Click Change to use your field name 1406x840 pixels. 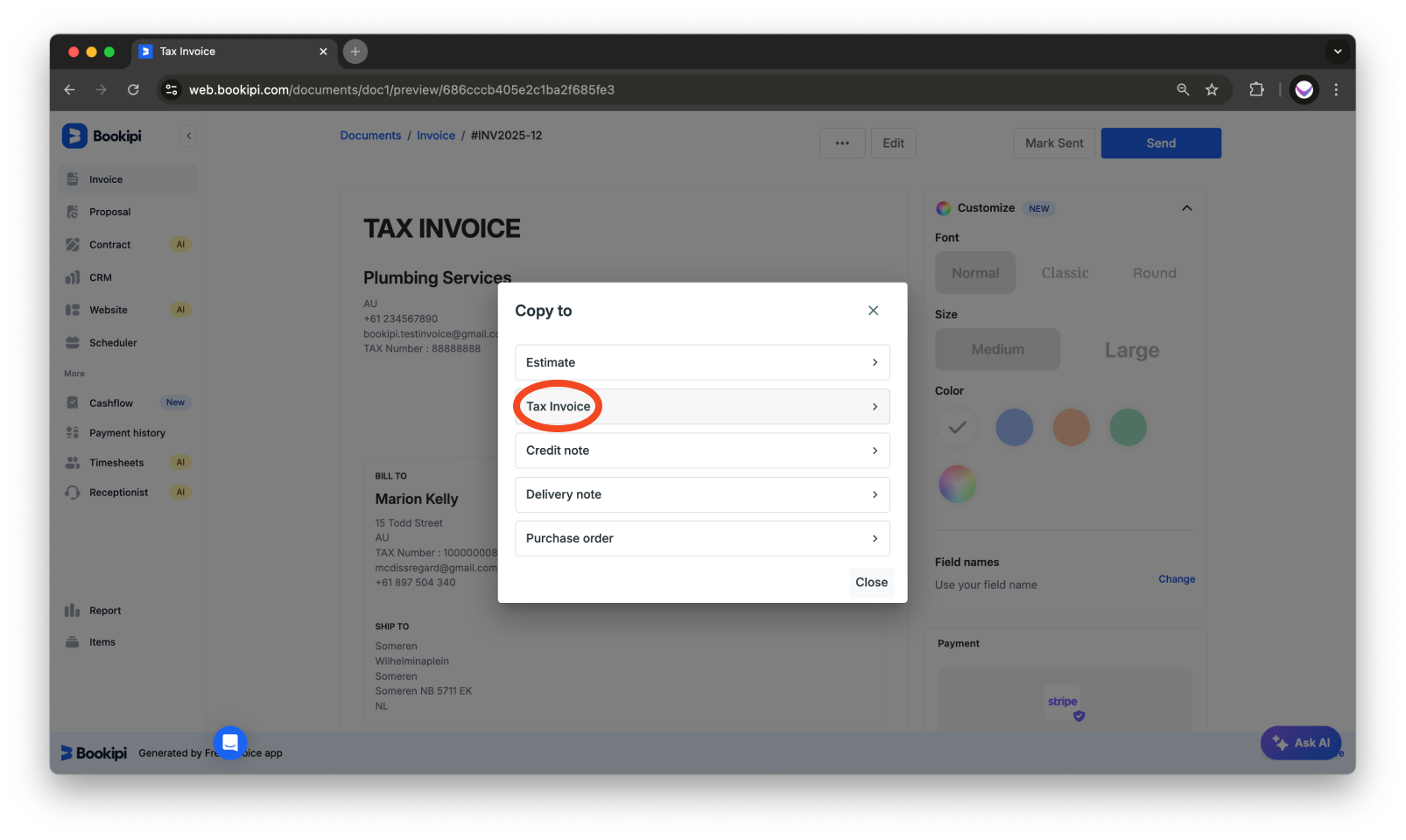tap(1177, 578)
